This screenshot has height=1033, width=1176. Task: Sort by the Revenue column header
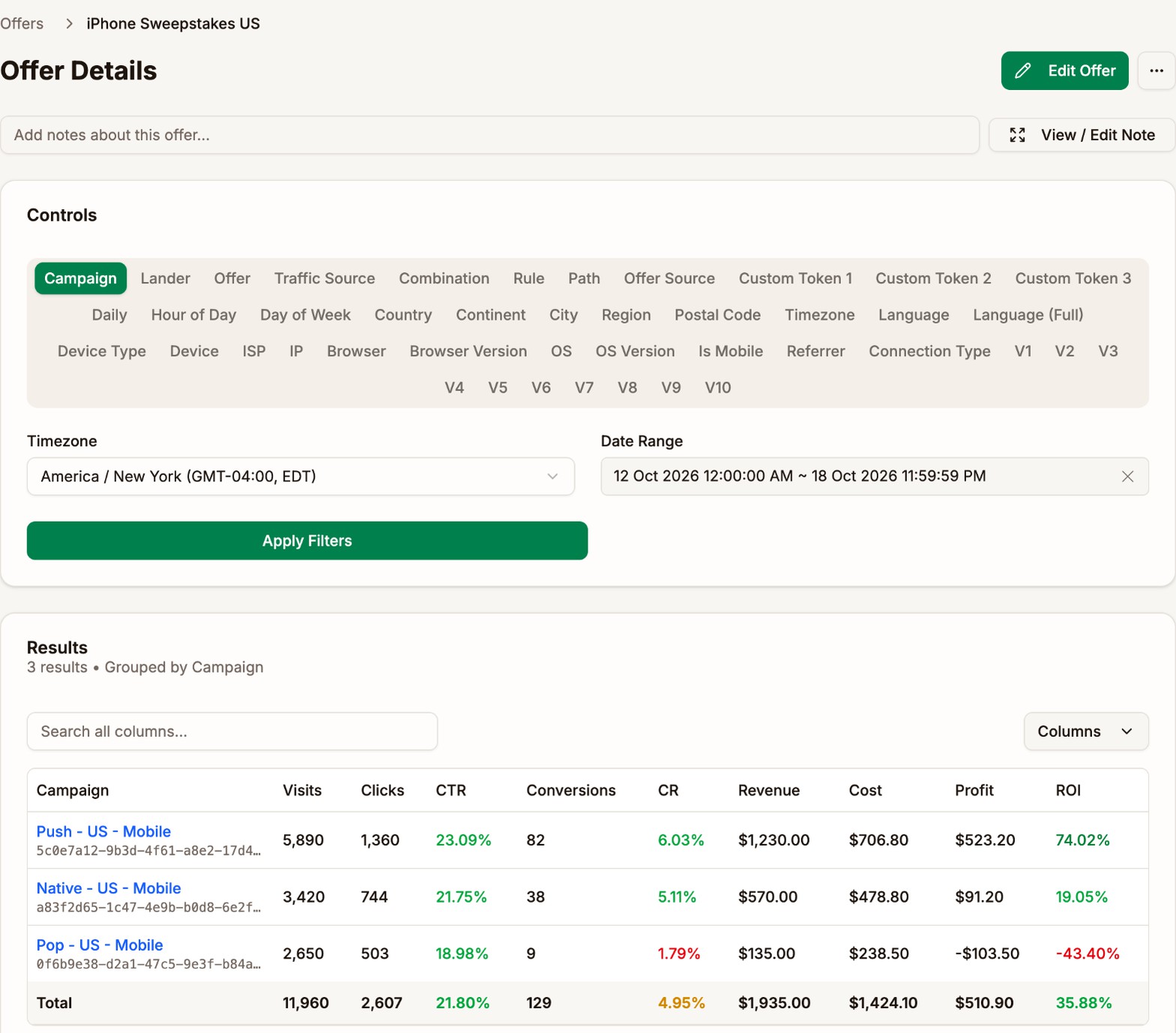(769, 790)
